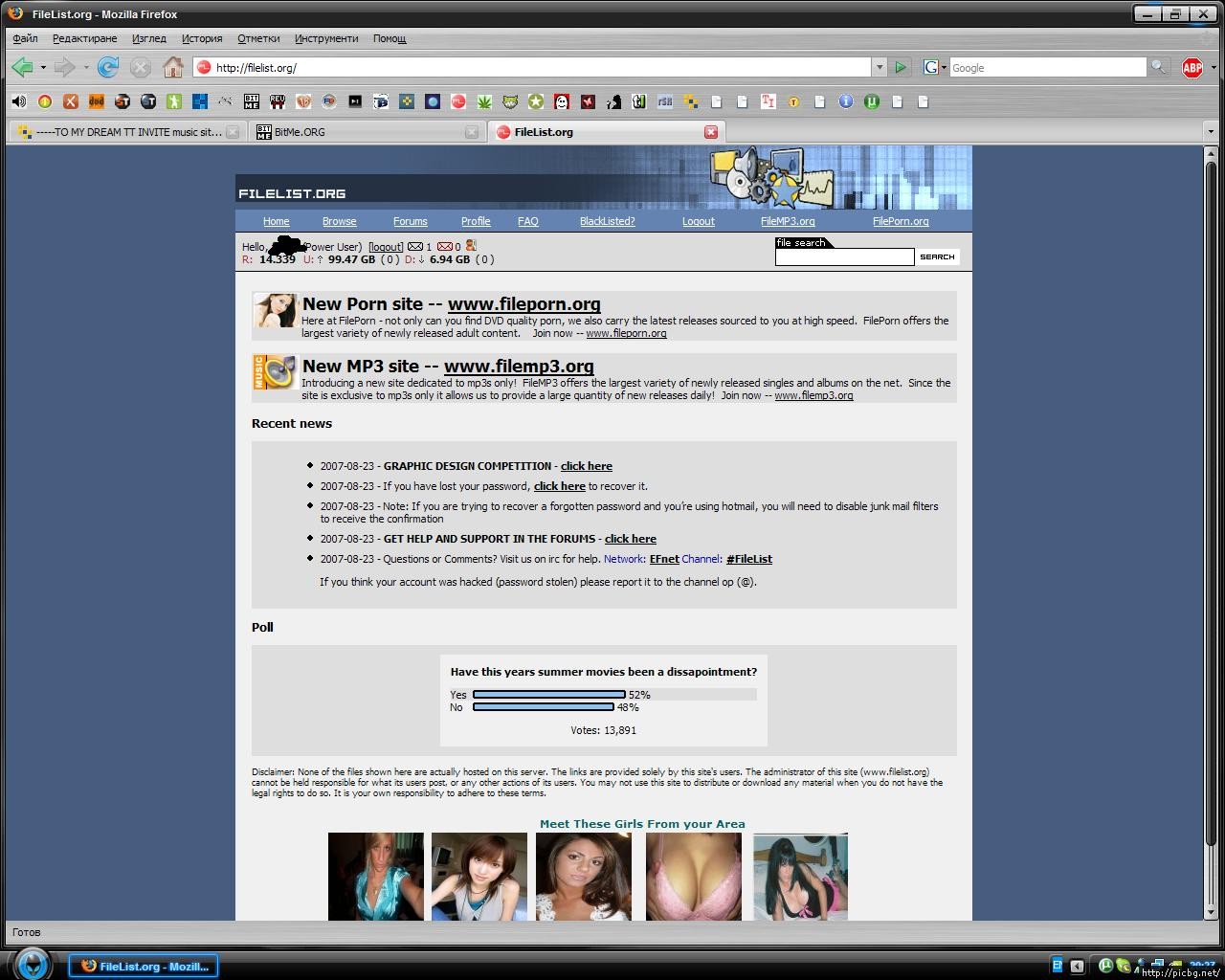Click the vertical scrollbar down arrow
Image resolution: width=1225 pixels, height=980 pixels.
[x=1211, y=913]
